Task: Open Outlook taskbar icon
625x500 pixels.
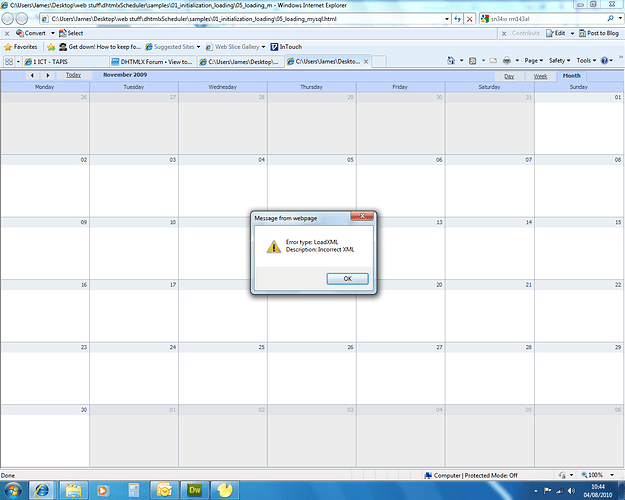Action: point(164,490)
